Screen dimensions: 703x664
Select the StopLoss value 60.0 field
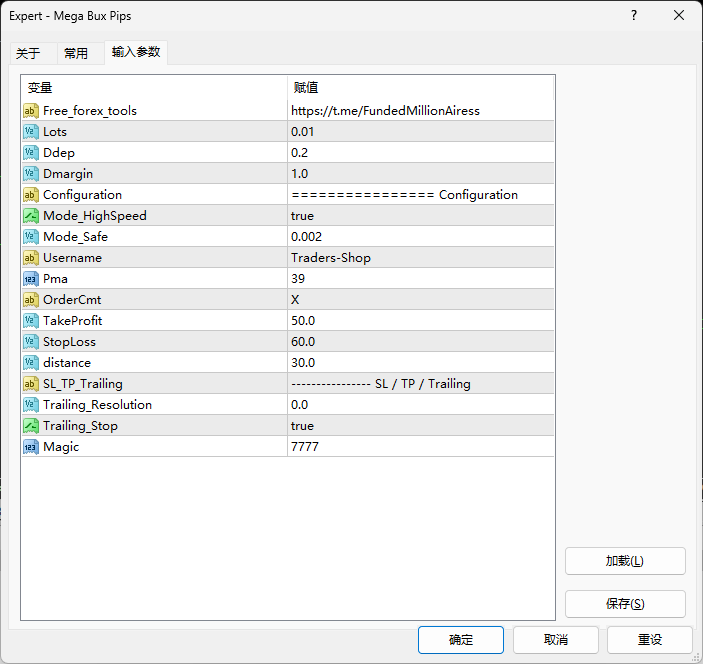coord(420,342)
